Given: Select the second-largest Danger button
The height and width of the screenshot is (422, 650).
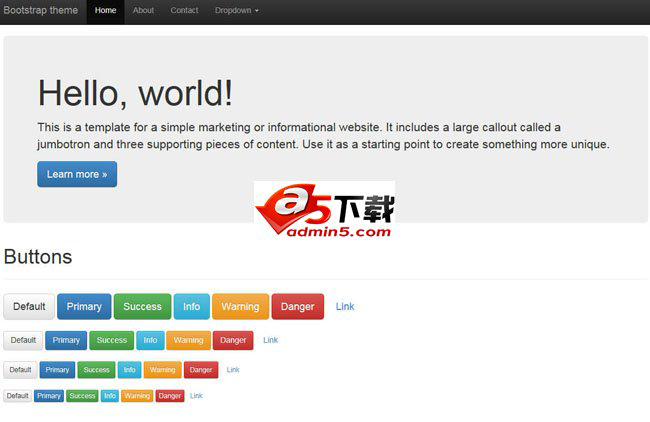Looking at the screenshot, I should [233, 340].
